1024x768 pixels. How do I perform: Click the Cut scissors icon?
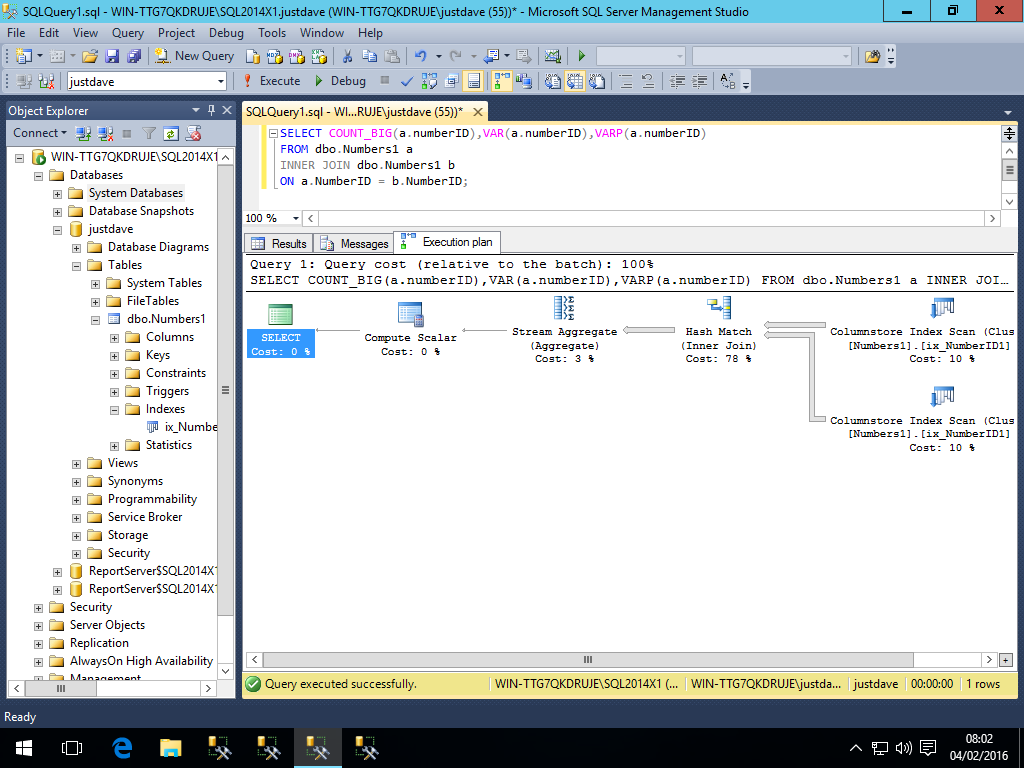(347, 56)
